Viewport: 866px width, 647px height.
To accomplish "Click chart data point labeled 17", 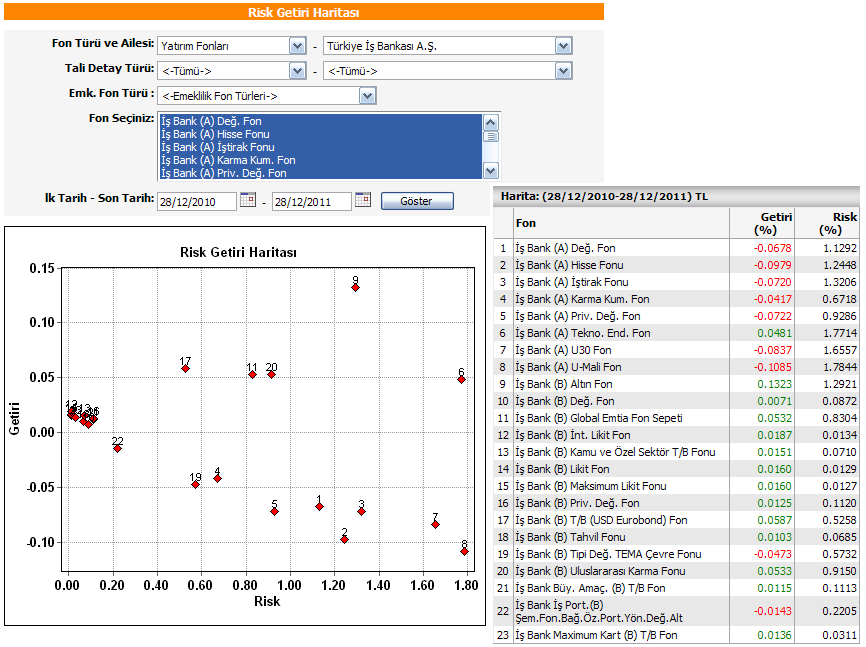I will pos(186,369).
